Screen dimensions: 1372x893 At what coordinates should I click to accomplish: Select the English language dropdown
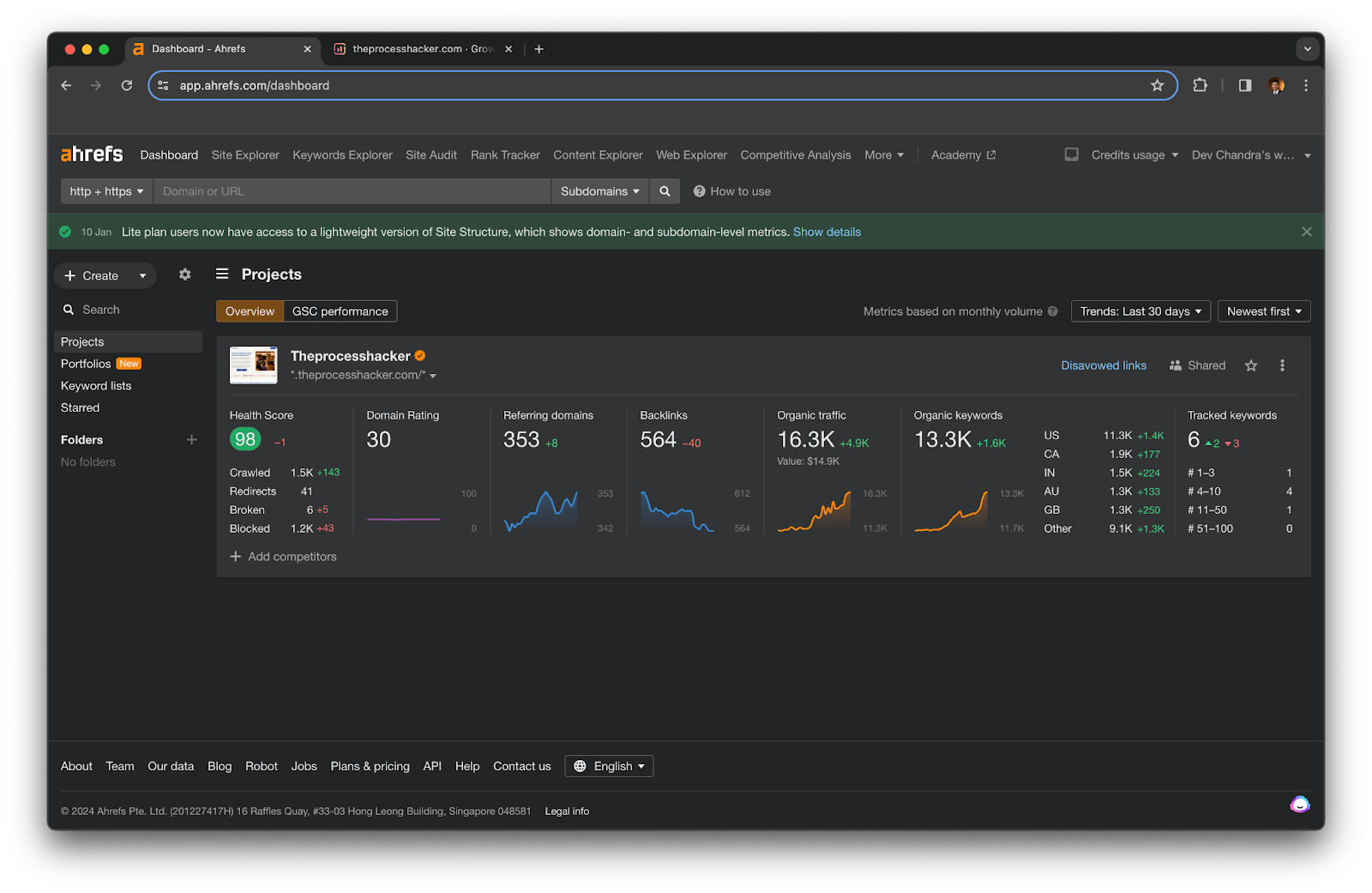point(609,766)
